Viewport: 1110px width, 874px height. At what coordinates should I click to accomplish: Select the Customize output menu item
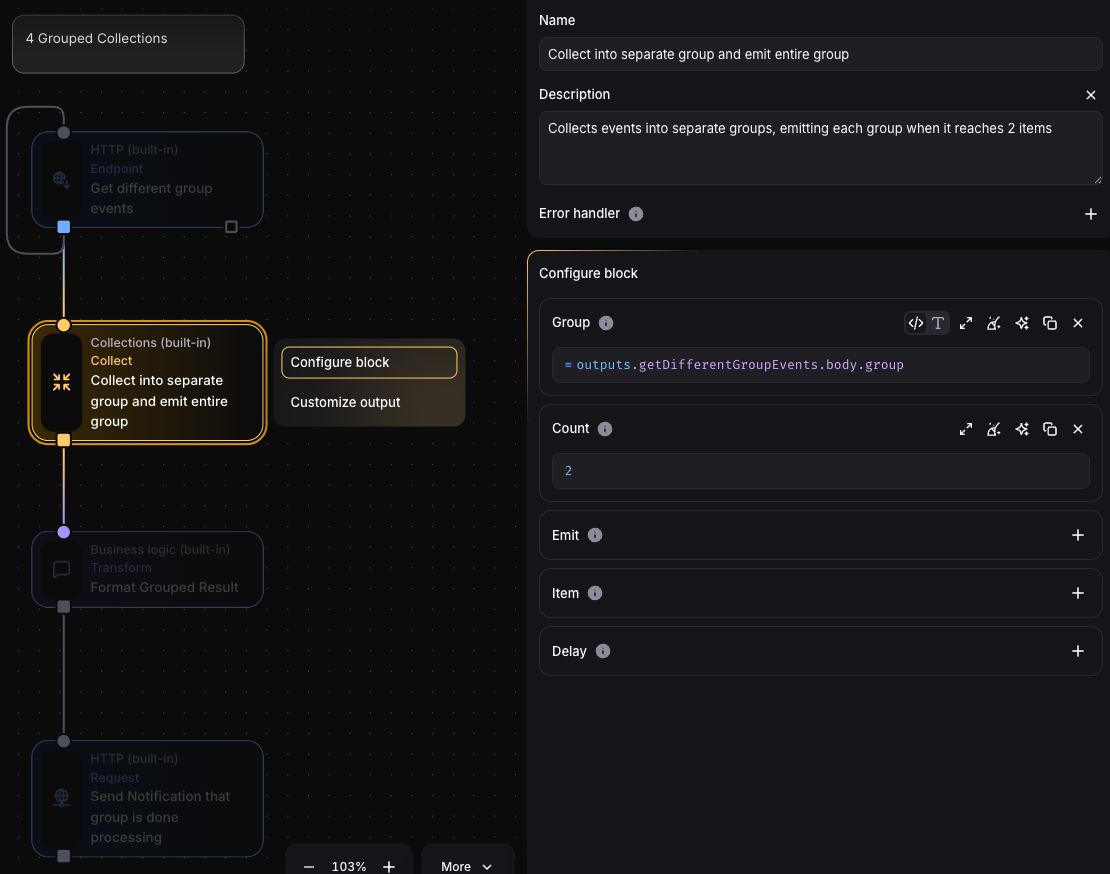[346, 402]
